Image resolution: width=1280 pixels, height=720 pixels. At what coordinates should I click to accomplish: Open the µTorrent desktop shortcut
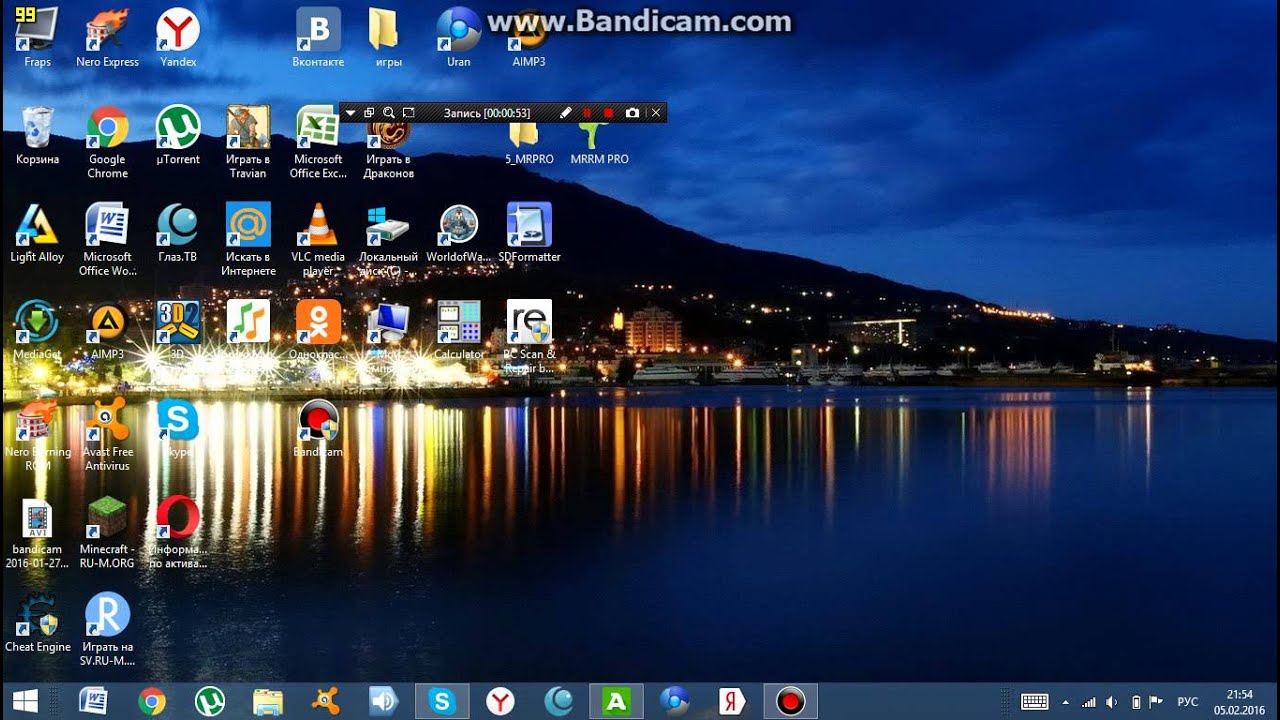[178, 136]
